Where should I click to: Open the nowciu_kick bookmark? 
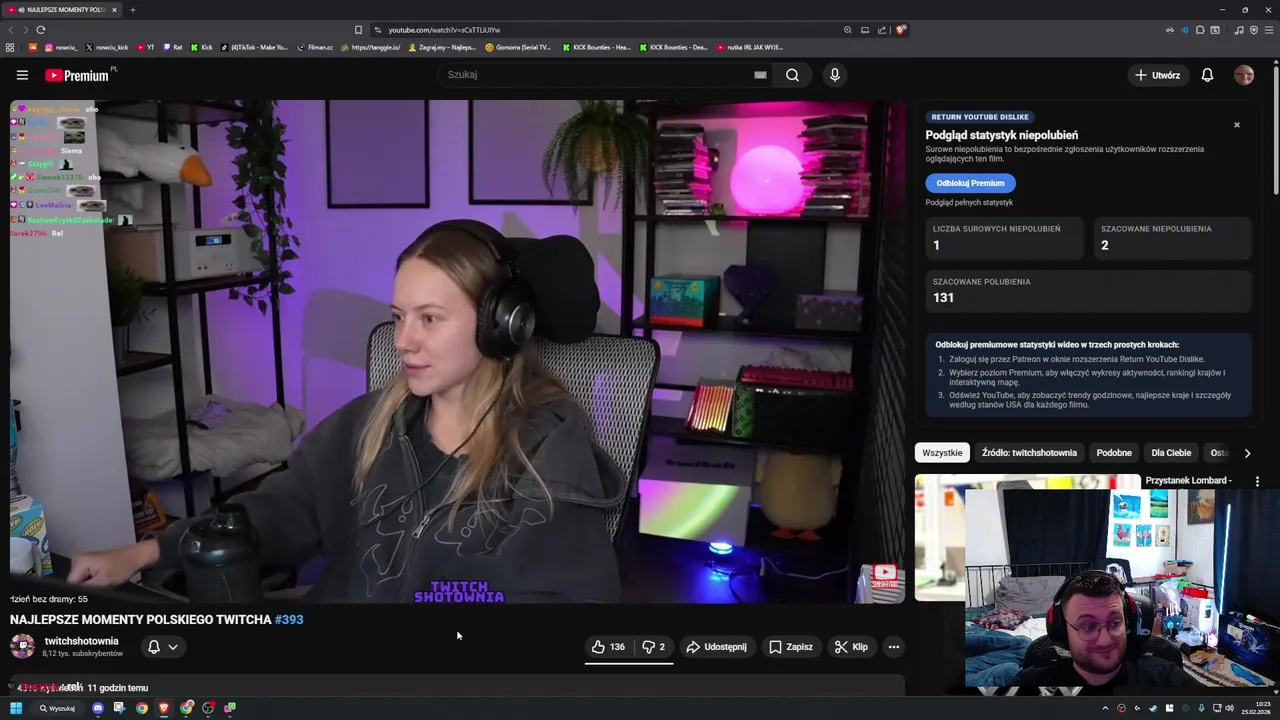(x=107, y=47)
